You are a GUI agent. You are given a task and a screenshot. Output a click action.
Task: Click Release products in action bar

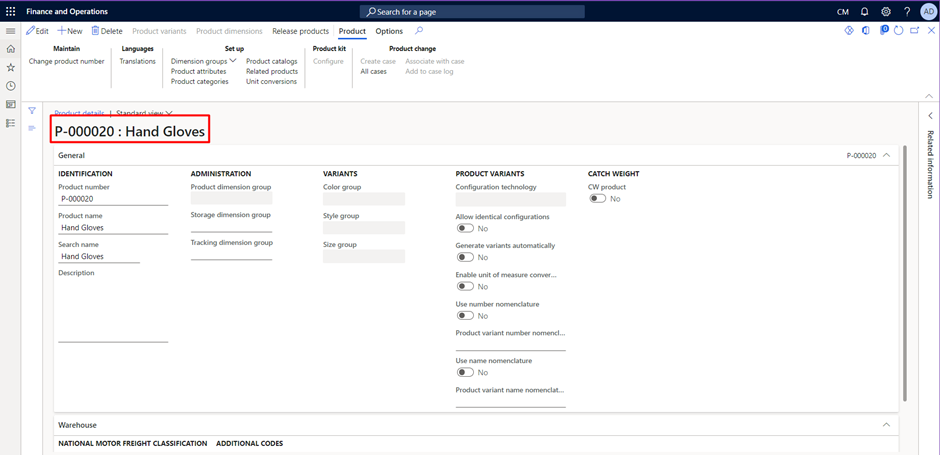click(x=300, y=31)
